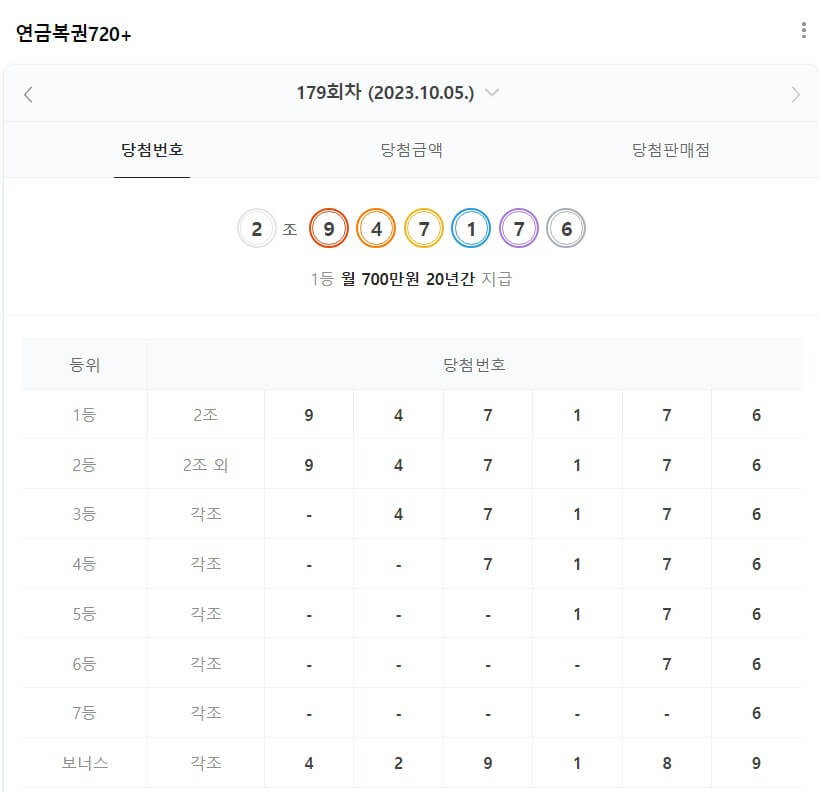Open the 당첨판매점 tab
This screenshot has width=819, height=792.
point(671,150)
